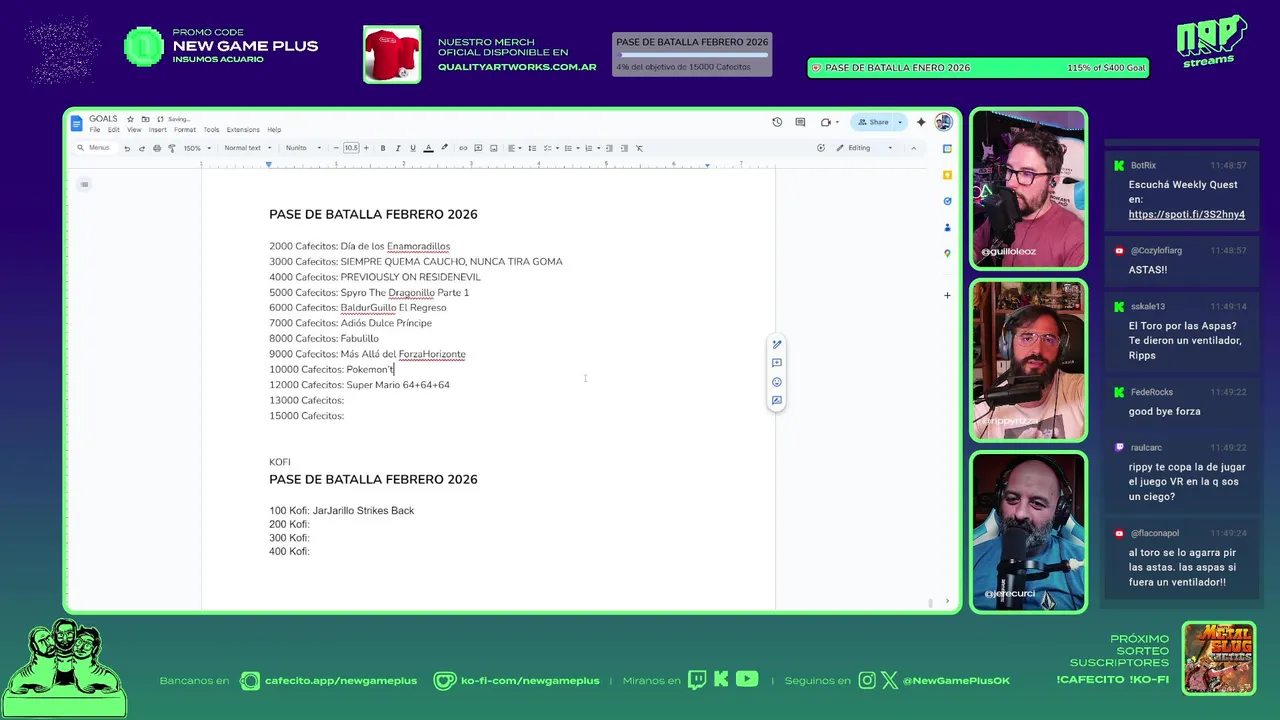
Task: Open the Nunito font dropdown
Action: point(303,148)
